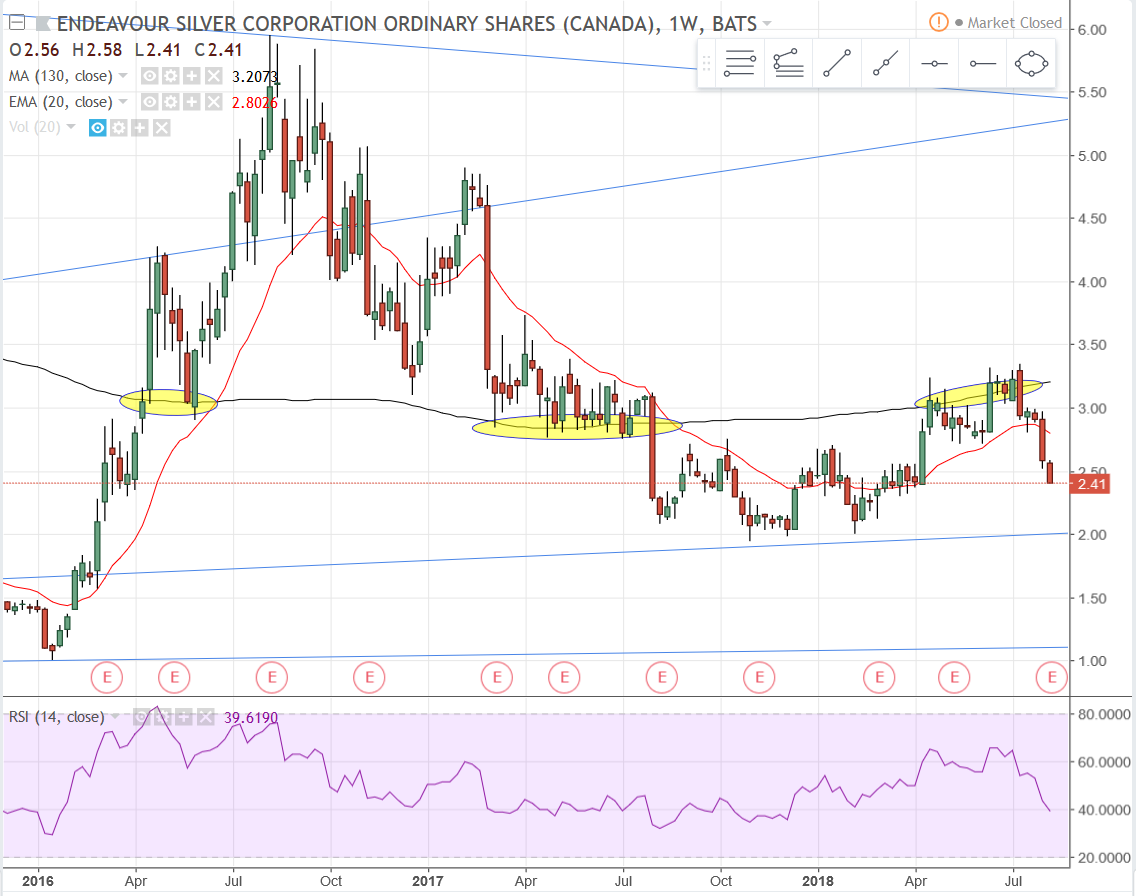Click the flag marker beside the symbol title

pos(44,24)
